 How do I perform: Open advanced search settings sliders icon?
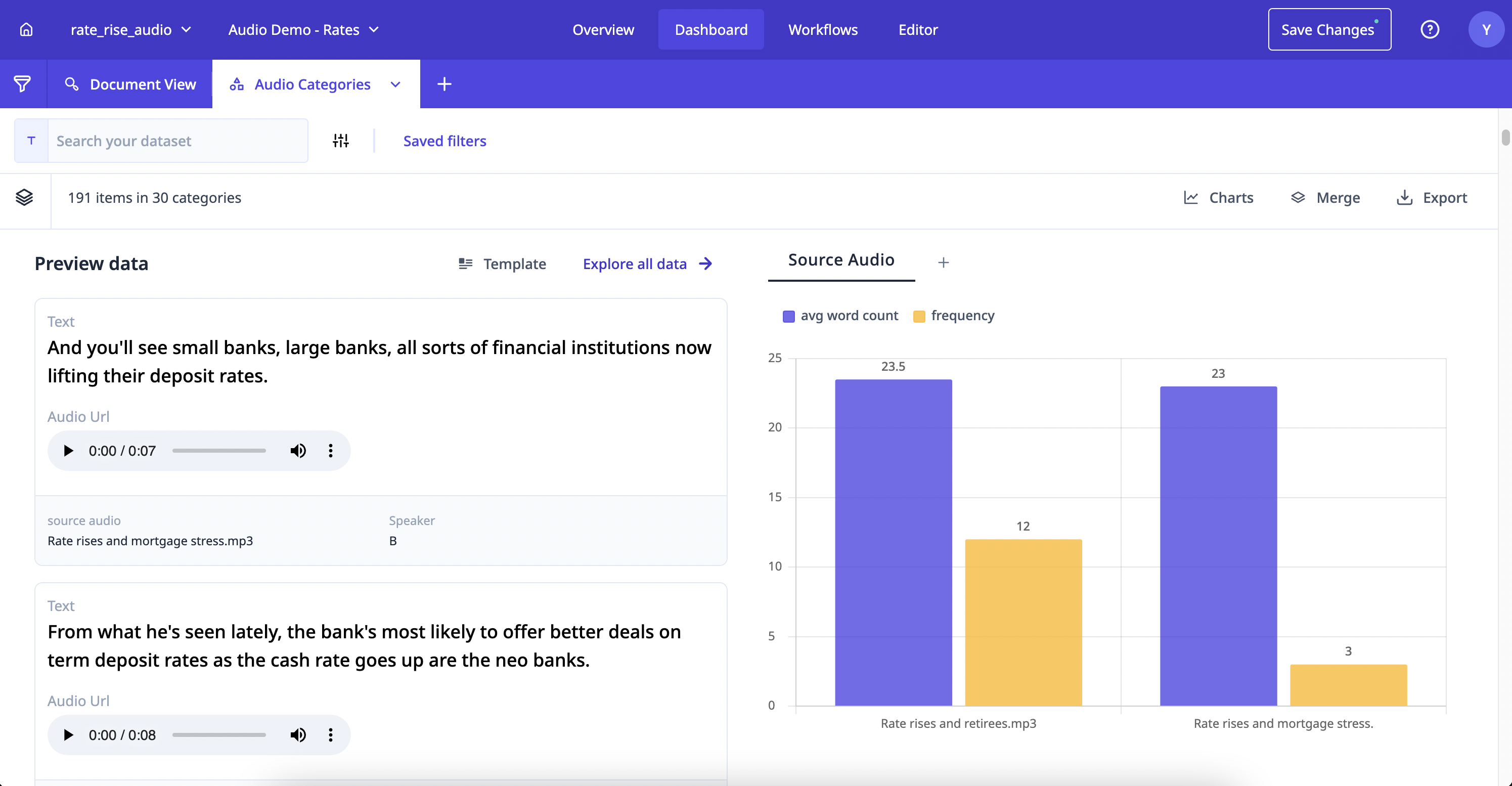click(340, 141)
